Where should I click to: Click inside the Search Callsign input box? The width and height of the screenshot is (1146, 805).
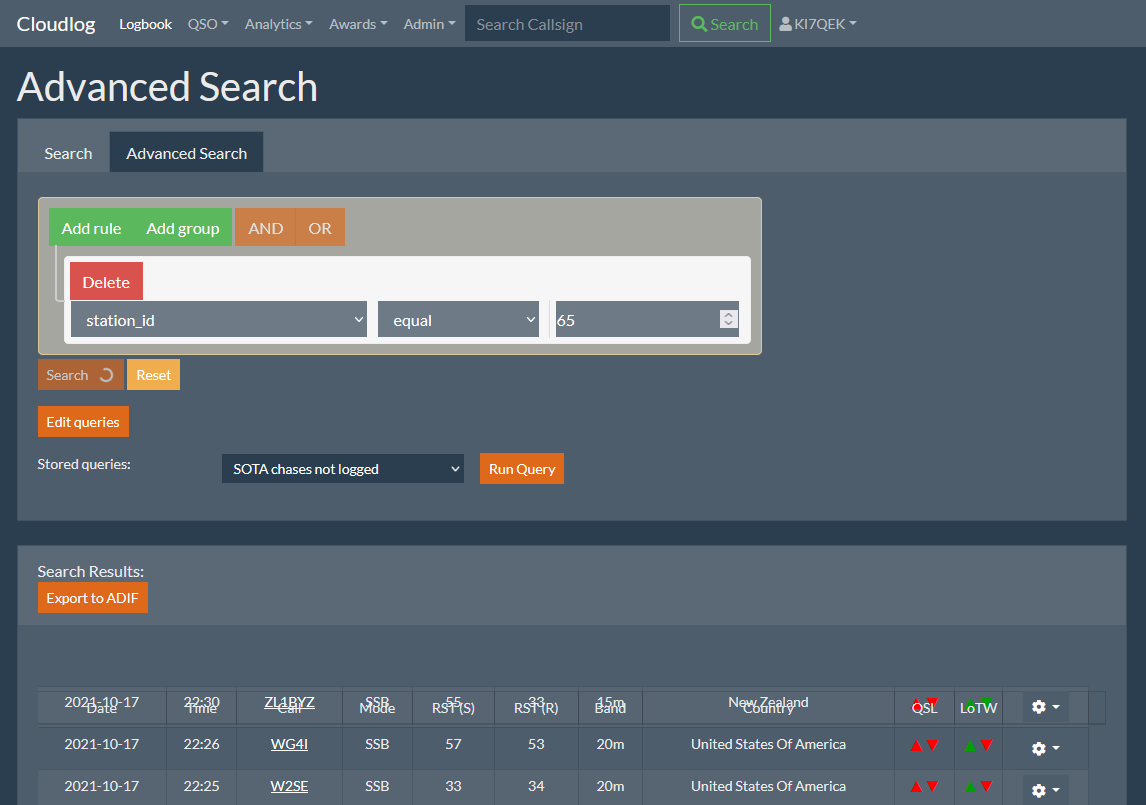567,23
